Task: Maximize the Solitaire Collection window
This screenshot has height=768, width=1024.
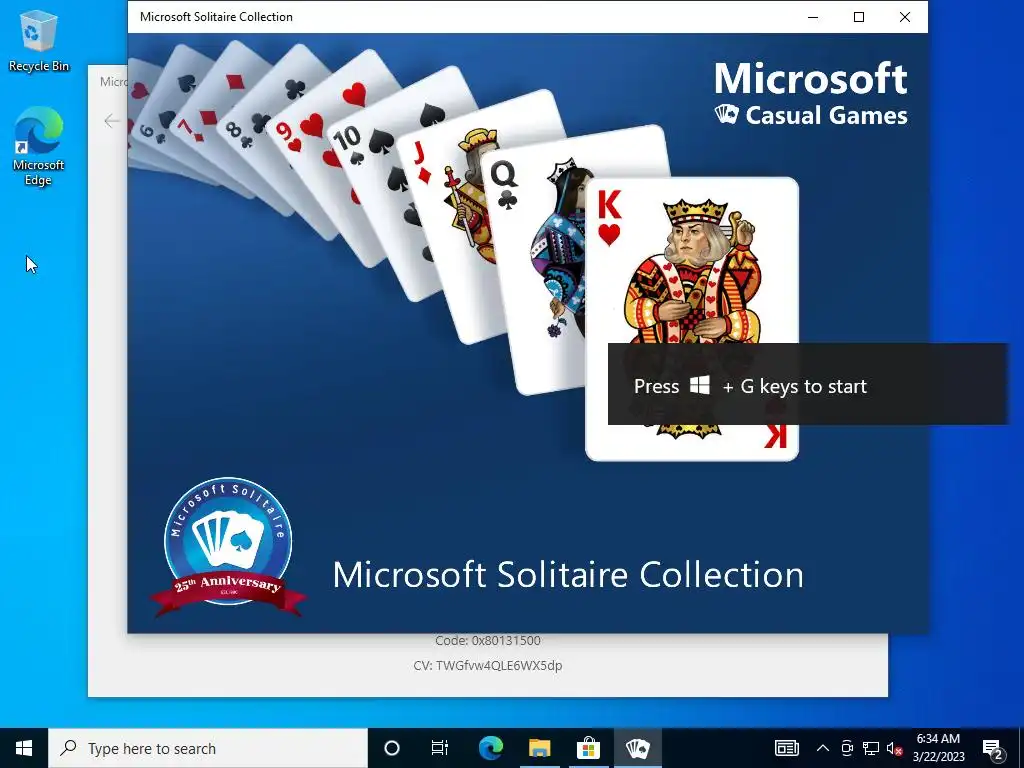Action: tap(859, 17)
